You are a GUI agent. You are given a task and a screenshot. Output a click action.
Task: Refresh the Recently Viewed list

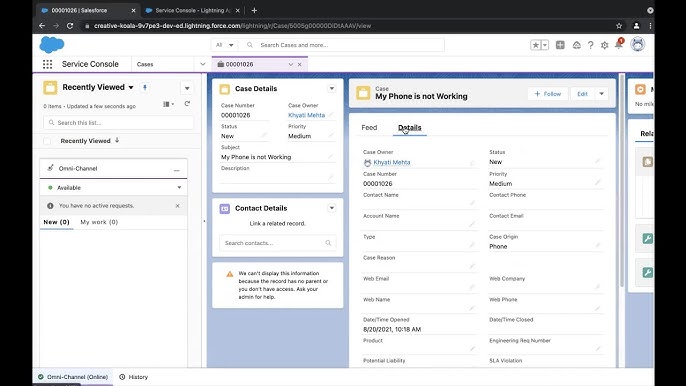pyautogui.click(x=187, y=104)
